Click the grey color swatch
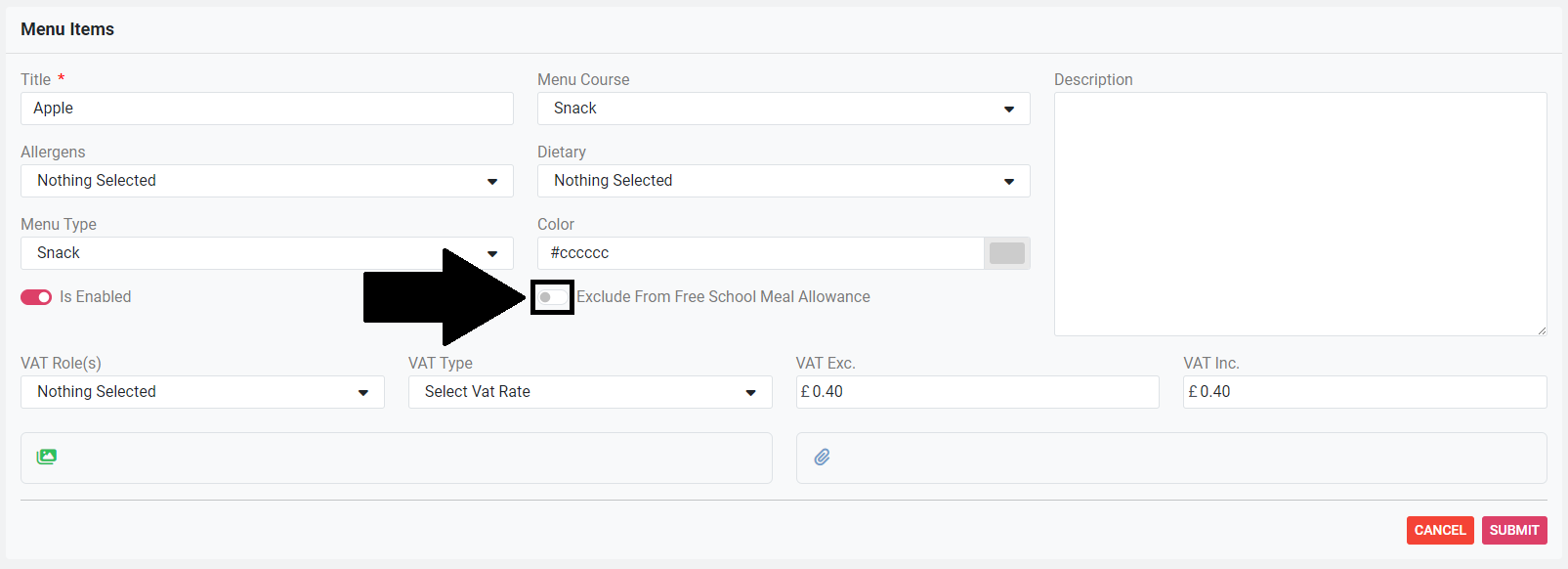Viewport: 1568px width, 569px height. 1007,253
